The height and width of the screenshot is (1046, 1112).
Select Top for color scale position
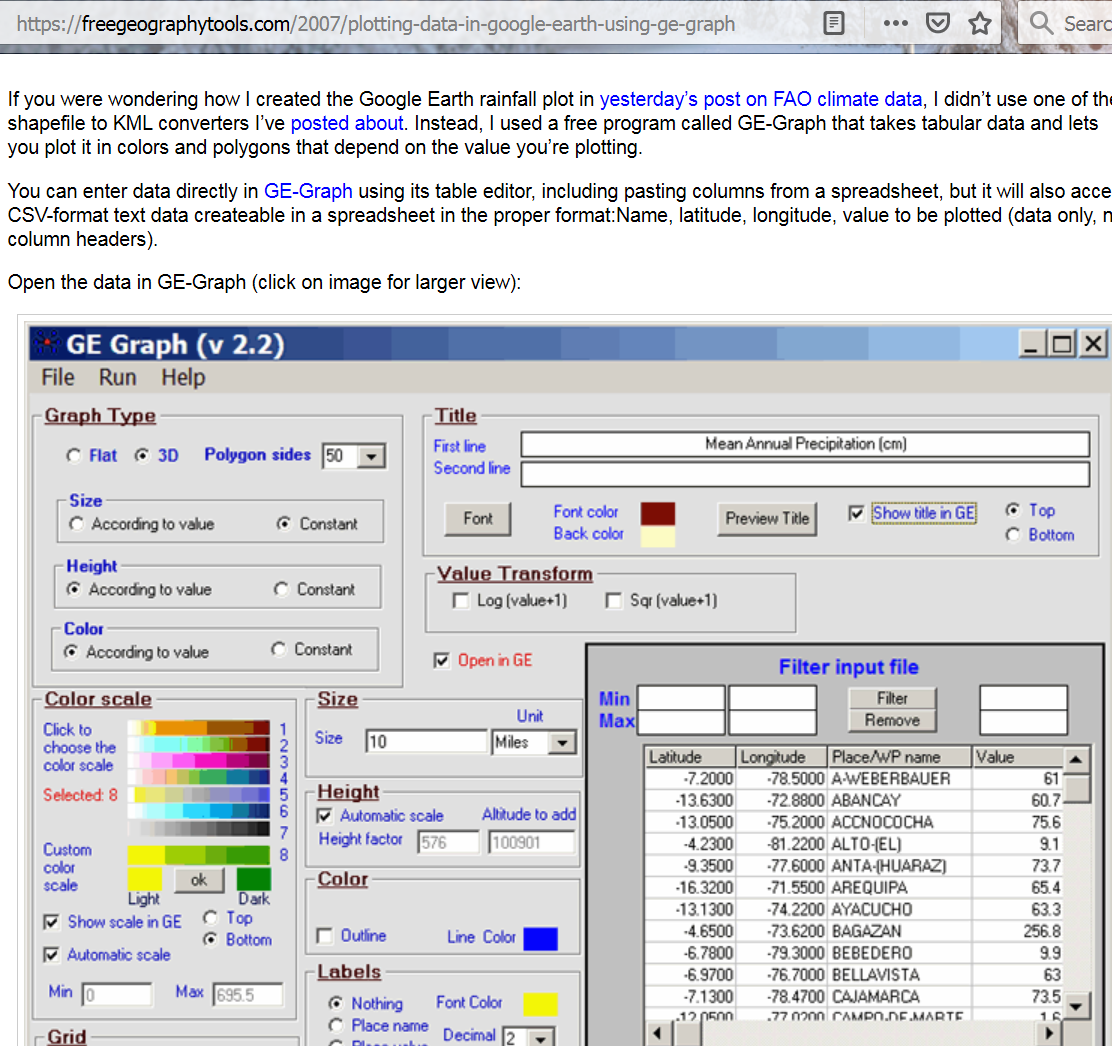click(x=210, y=918)
